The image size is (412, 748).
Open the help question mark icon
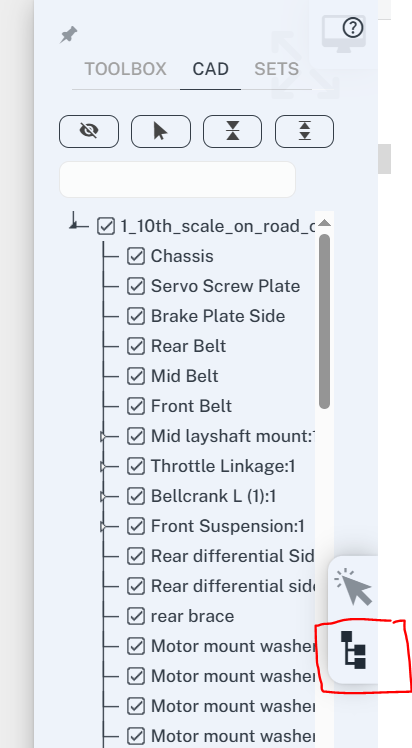pos(353,28)
